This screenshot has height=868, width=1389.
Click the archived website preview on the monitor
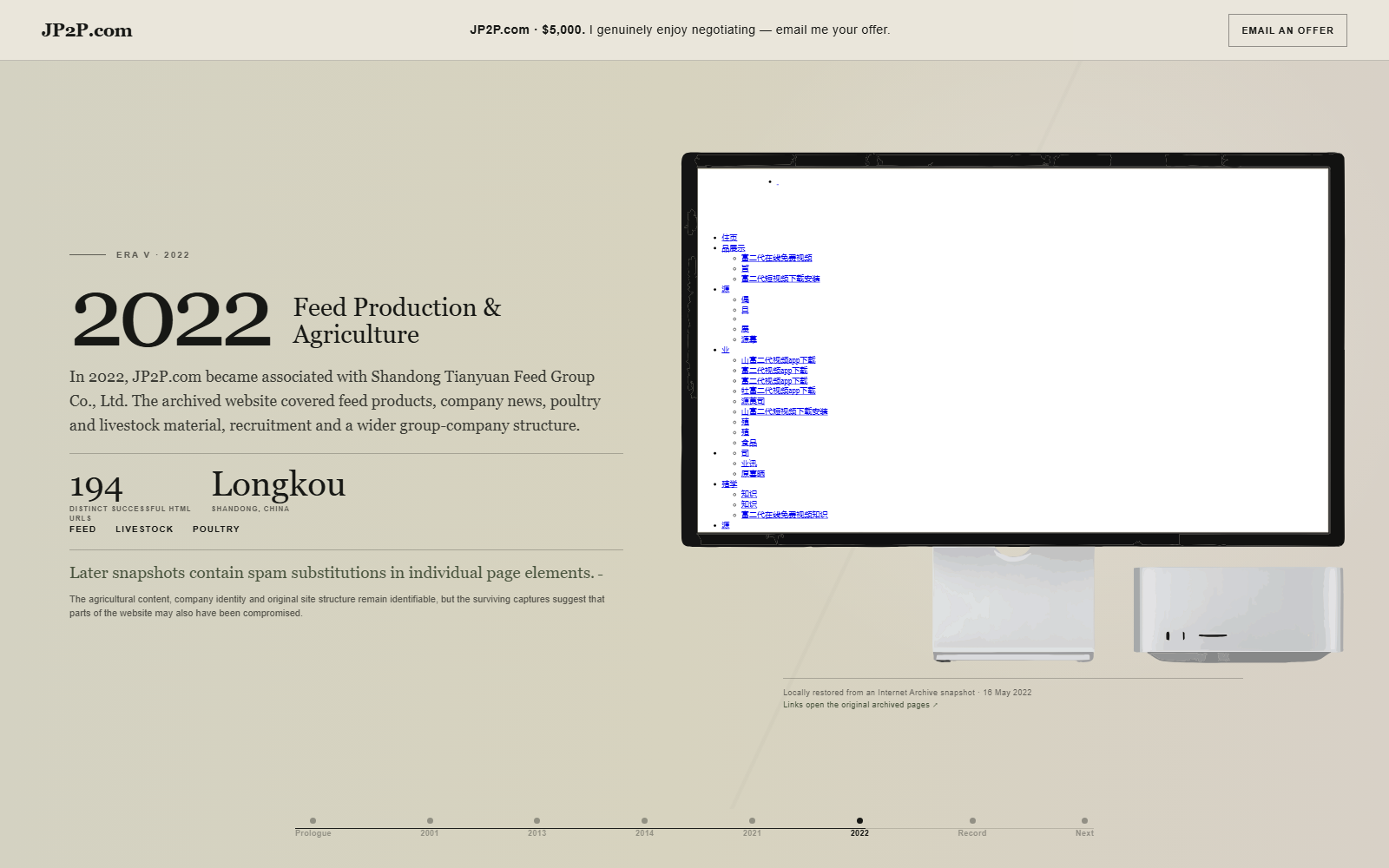click(x=1013, y=350)
